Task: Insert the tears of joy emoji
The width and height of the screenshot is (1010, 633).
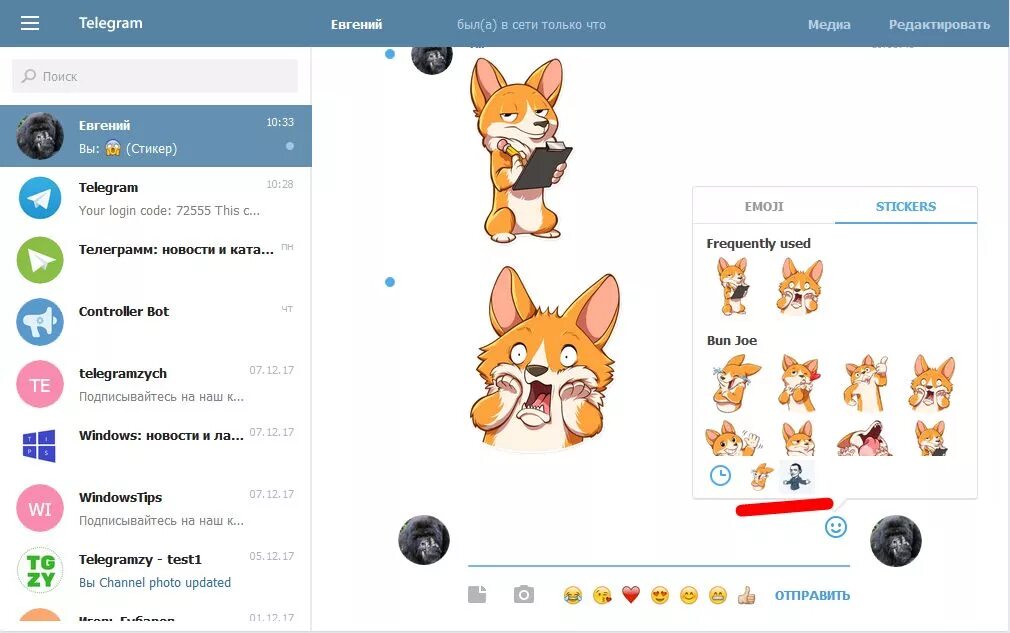Action: [573, 595]
